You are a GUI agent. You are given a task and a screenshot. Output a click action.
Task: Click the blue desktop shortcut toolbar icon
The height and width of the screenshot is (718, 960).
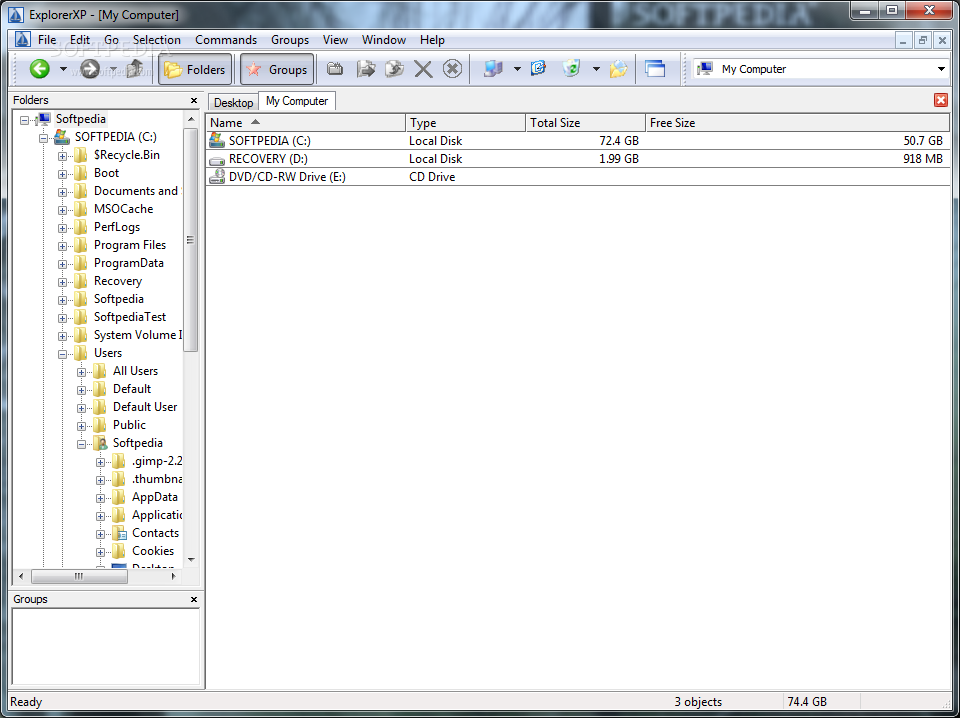[x=538, y=69]
